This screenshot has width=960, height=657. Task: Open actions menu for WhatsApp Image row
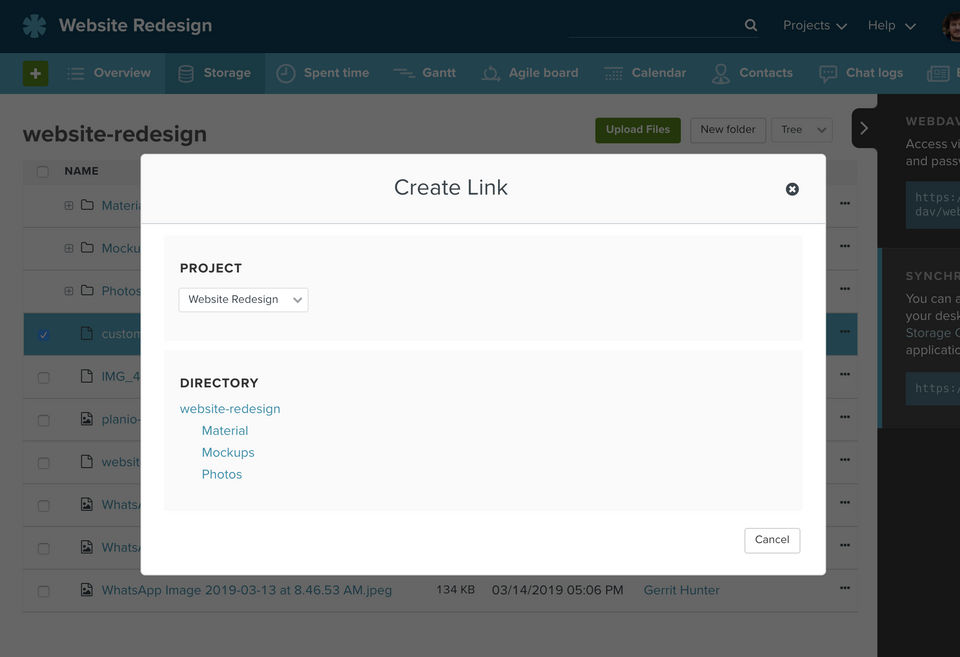pyautogui.click(x=845, y=590)
